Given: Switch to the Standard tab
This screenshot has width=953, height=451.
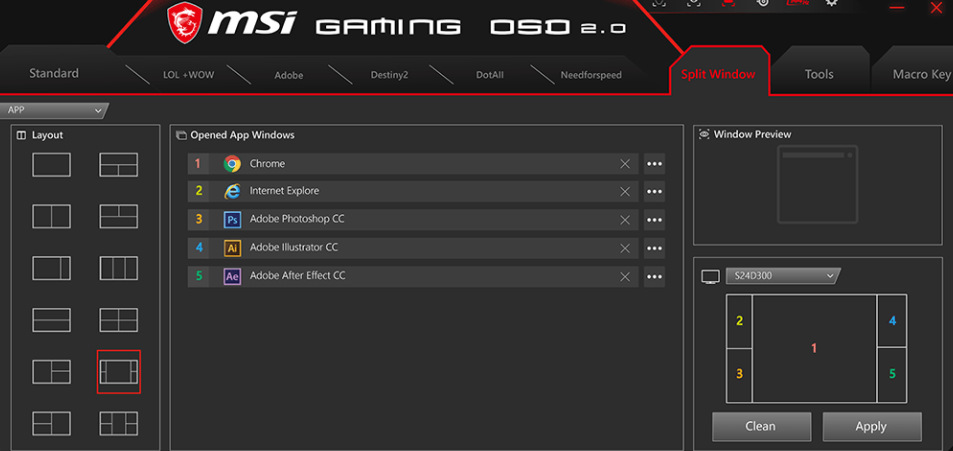Looking at the screenshot, I should [54, 74].
